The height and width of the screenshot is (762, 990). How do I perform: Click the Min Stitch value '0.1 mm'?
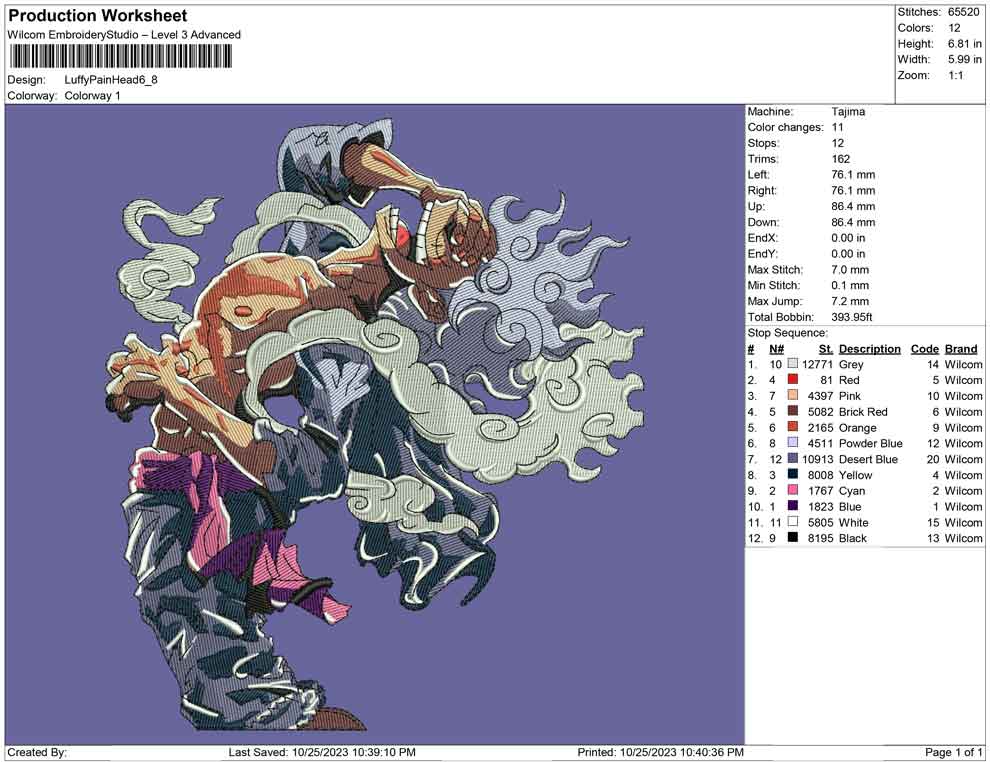(x=850, y=285)
